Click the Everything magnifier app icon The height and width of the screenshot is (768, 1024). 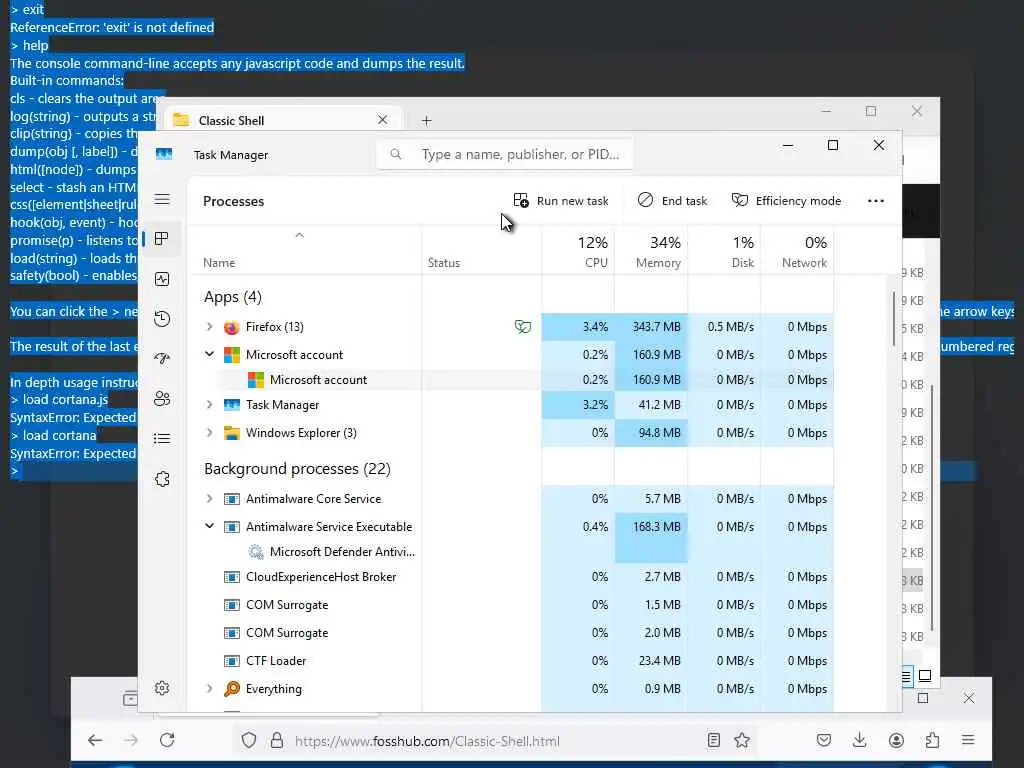231,688
